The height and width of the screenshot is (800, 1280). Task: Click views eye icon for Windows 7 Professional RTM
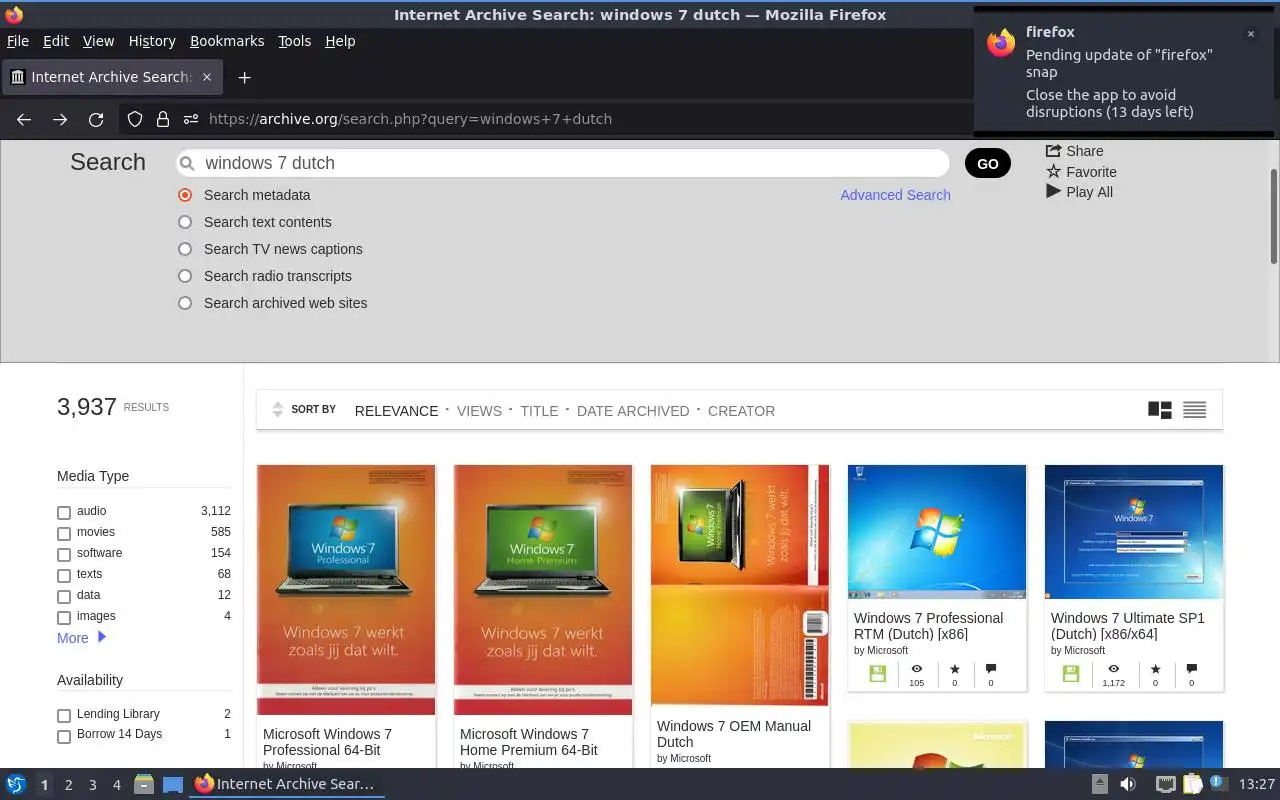click(x=916, y=669)
